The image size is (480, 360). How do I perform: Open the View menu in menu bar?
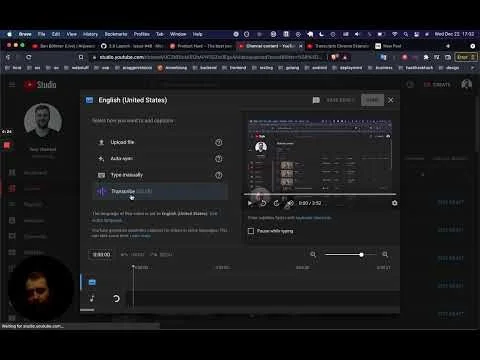(72, 34)
